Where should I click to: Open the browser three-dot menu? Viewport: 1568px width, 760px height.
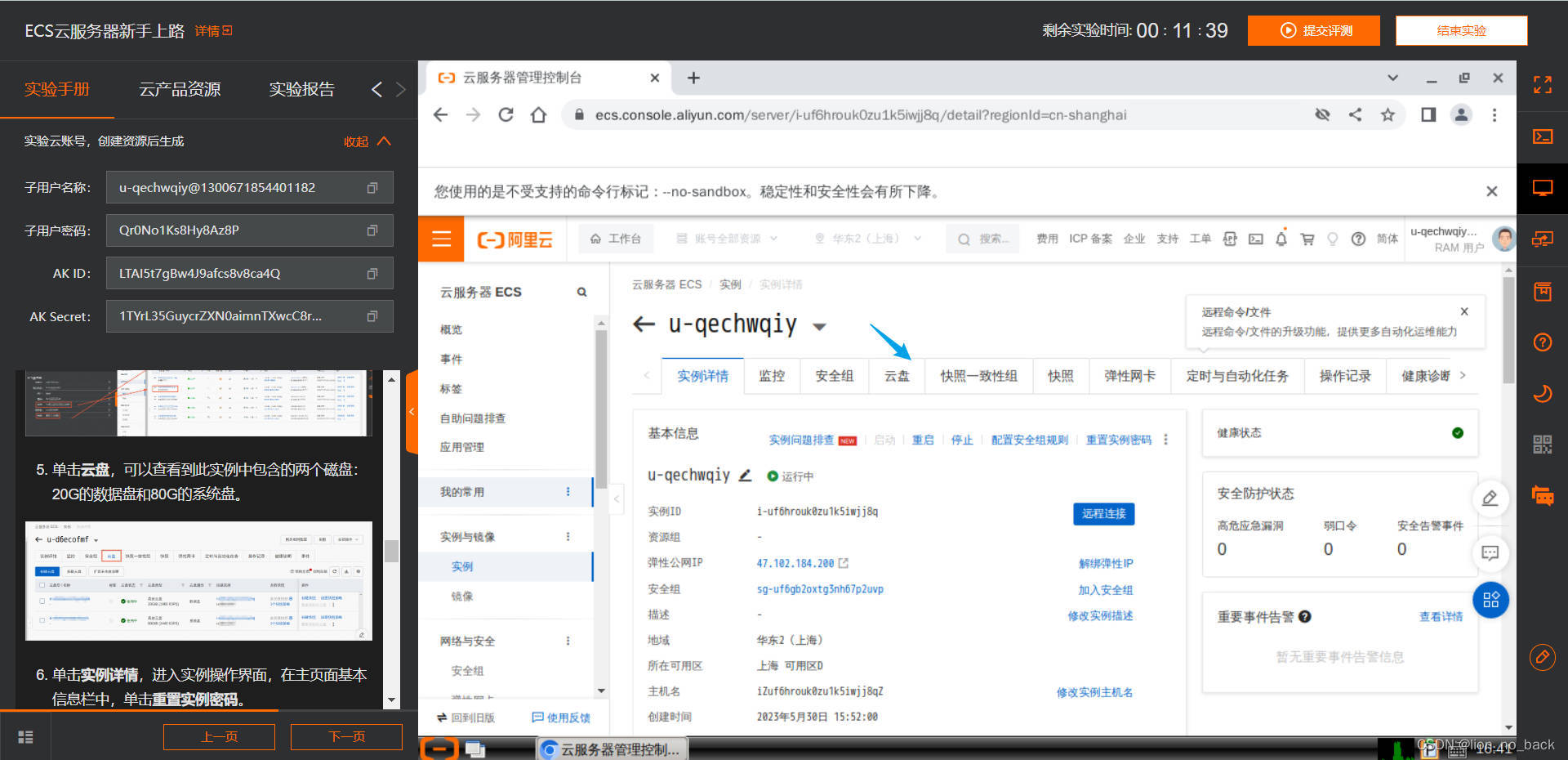[x=1494, y=115]
